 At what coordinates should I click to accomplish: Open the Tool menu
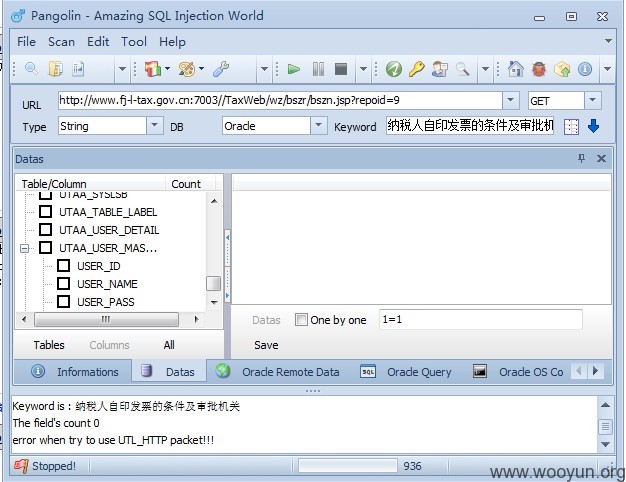click(134, 42)
